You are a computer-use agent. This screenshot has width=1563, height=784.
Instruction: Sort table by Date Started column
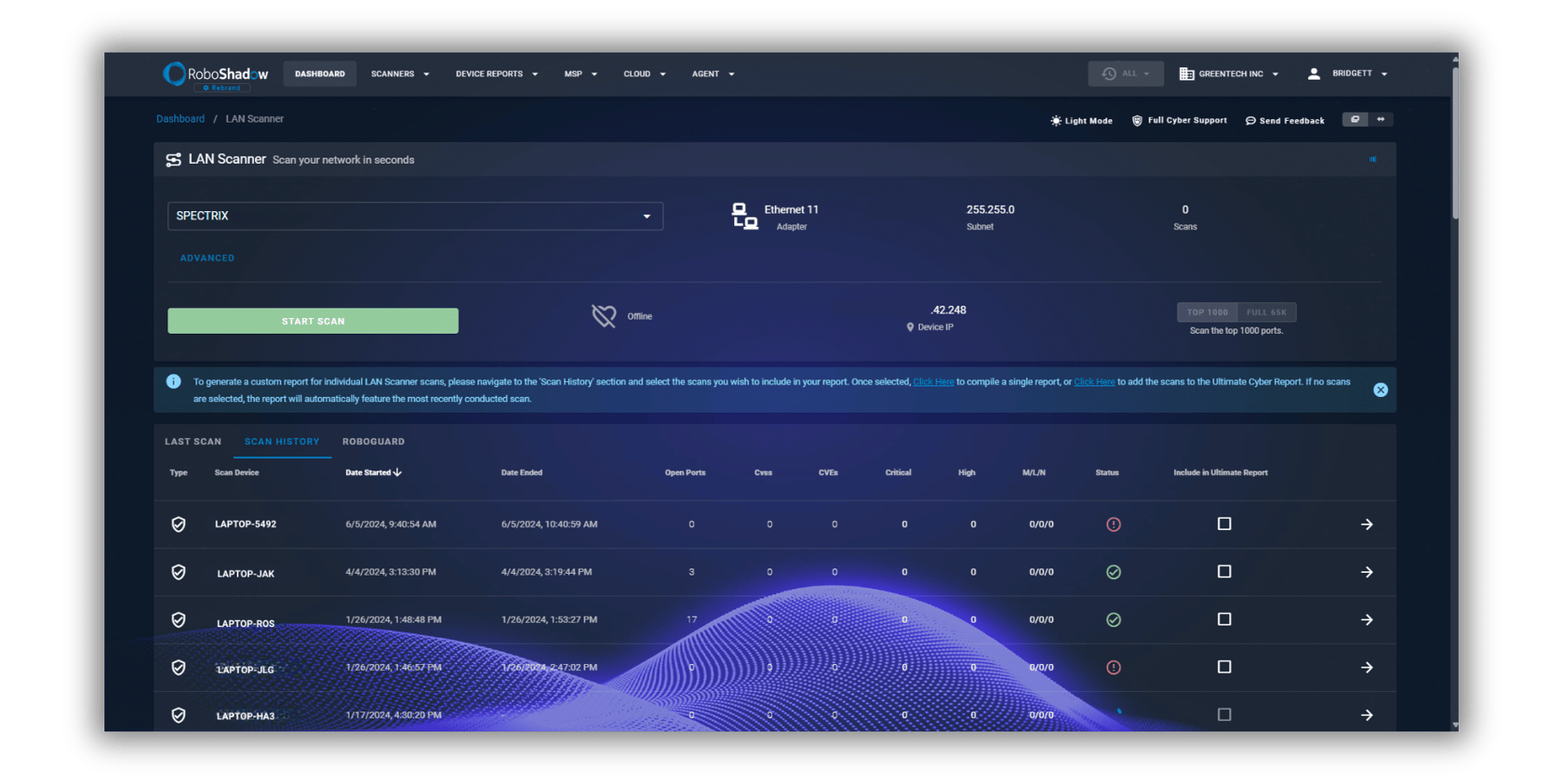click(373, 473)
